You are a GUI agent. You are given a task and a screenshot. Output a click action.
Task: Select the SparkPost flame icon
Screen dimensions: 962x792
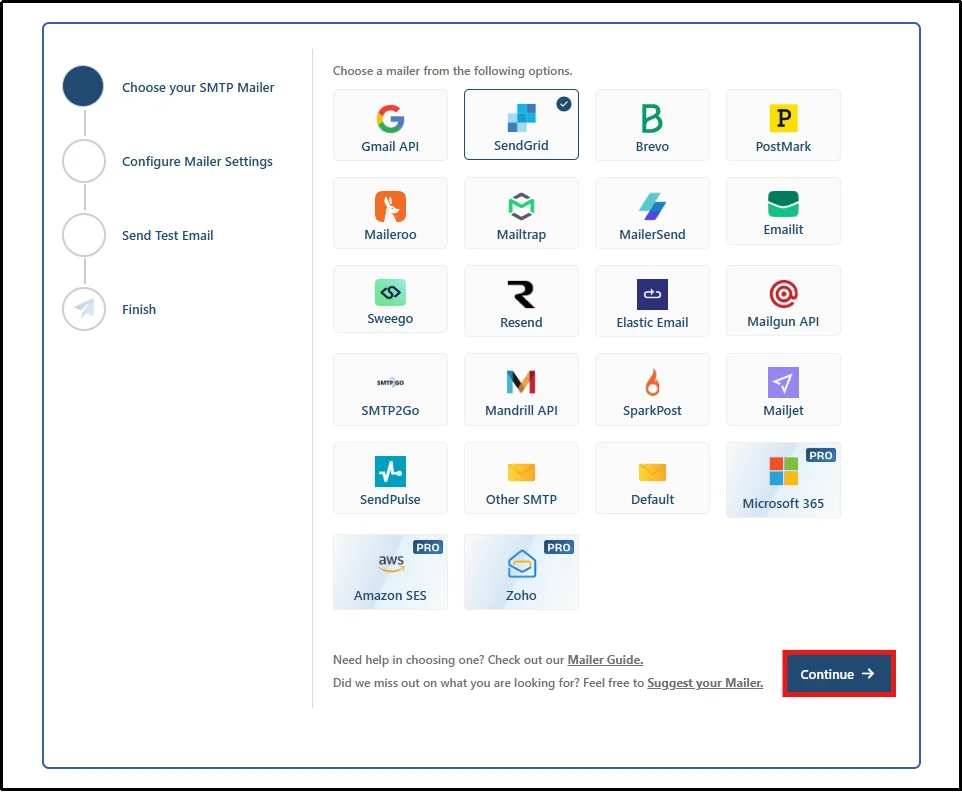pos(652,382)
